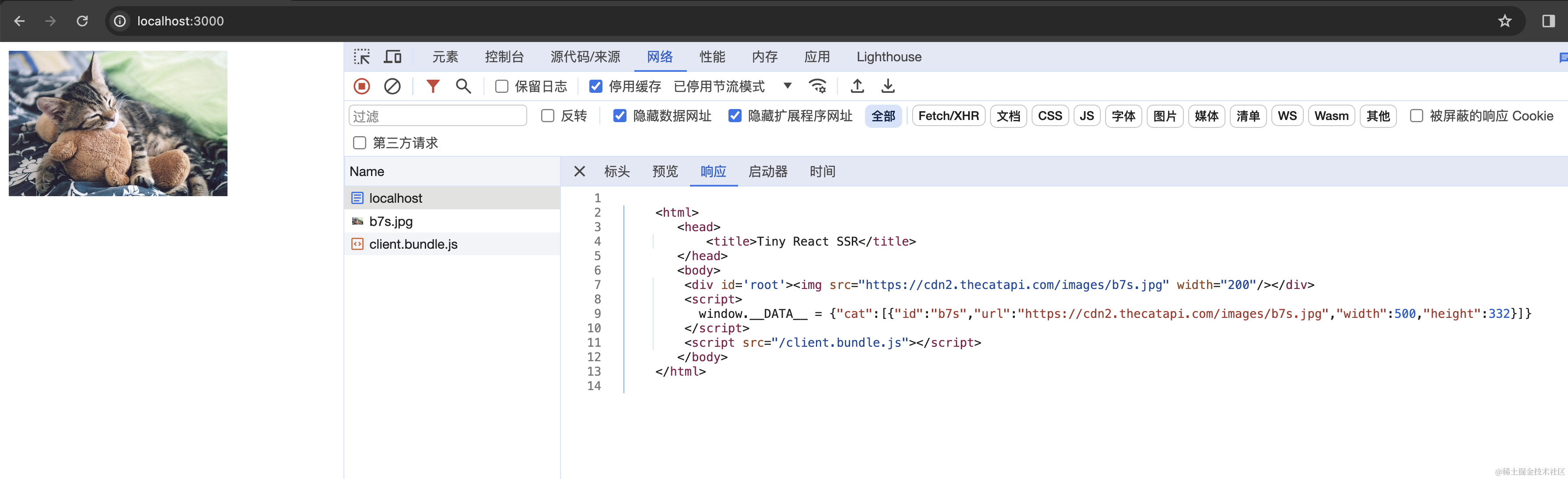Click the 过滤 filter input field
The image size is (1568, 479).
[437, 116]
